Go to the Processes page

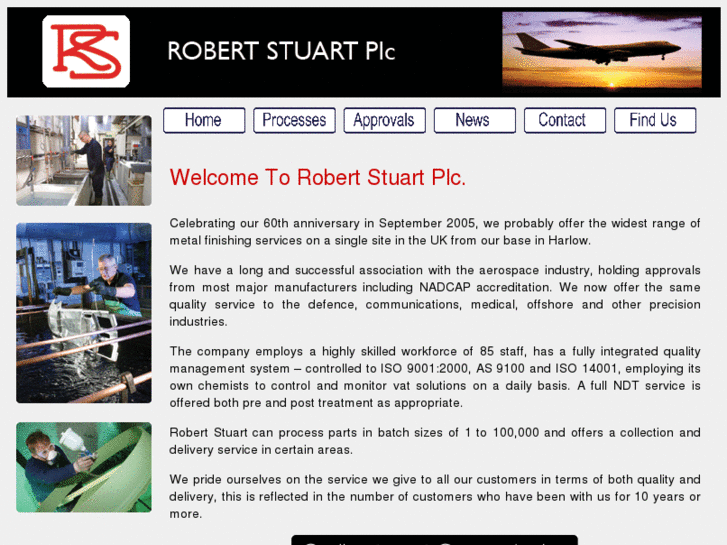pyautogui.click(x=294, y=120)
